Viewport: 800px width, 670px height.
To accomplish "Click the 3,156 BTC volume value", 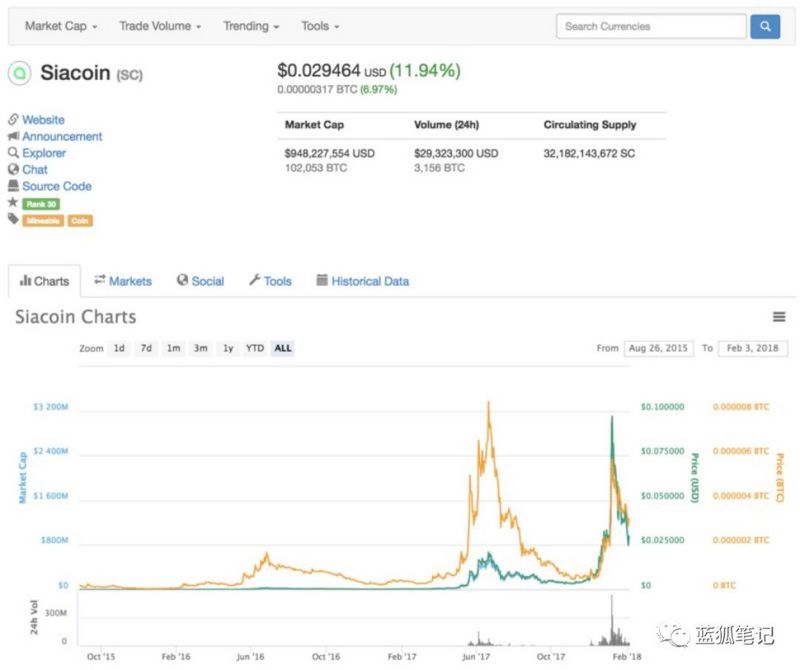I will [439, 168].
